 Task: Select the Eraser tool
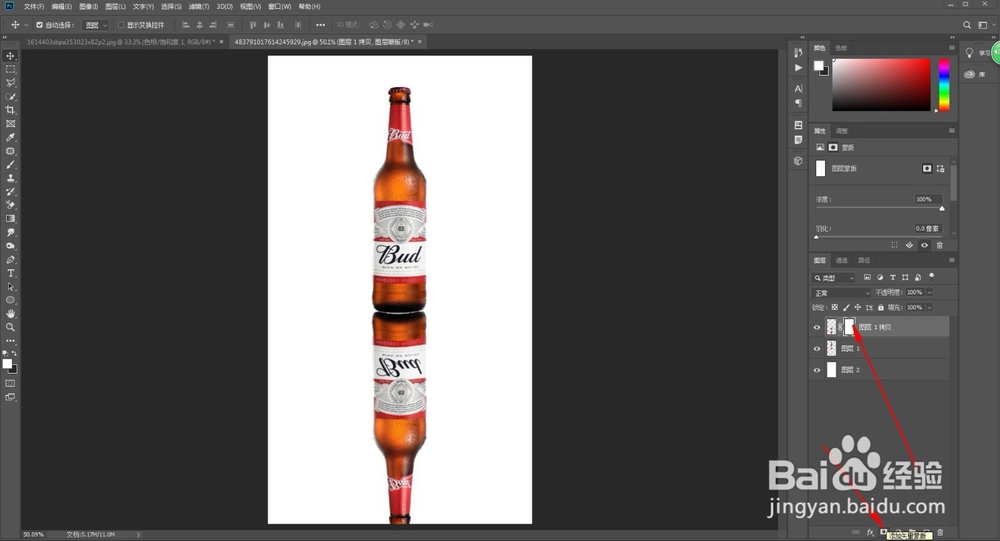(x=10, y=205)
